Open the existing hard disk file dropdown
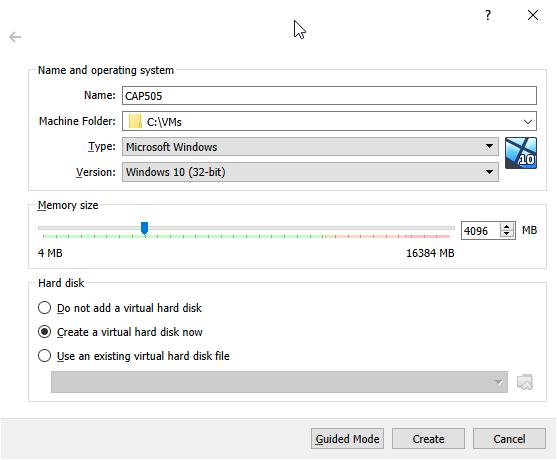Viewport: 557px width, 460px height. [279, 382]
